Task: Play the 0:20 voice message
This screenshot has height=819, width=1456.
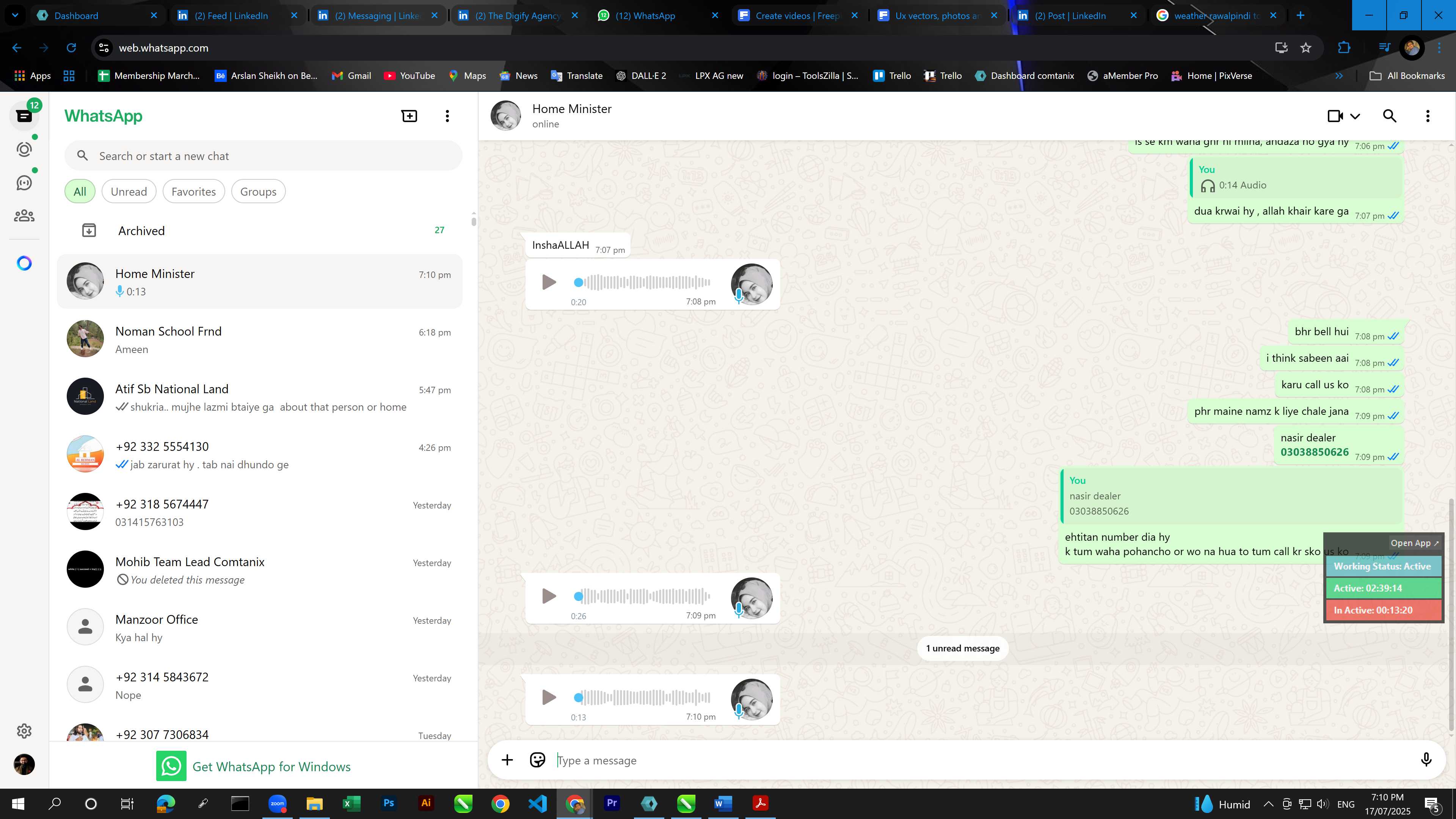Action: (x=548, y=282)
